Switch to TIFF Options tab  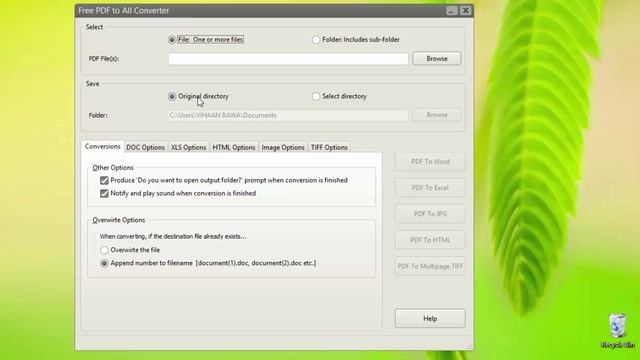(x=329, y=147)
